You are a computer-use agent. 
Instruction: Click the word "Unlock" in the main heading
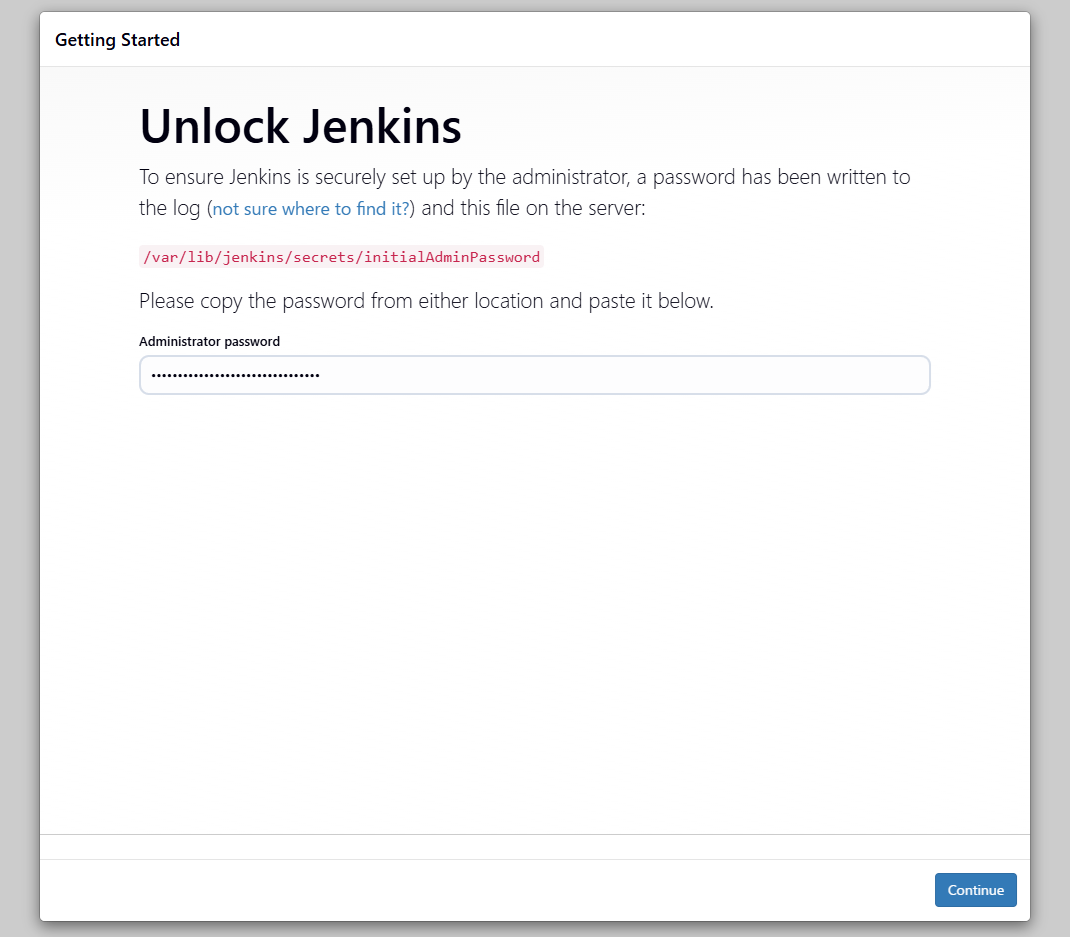tap(213, 127)
